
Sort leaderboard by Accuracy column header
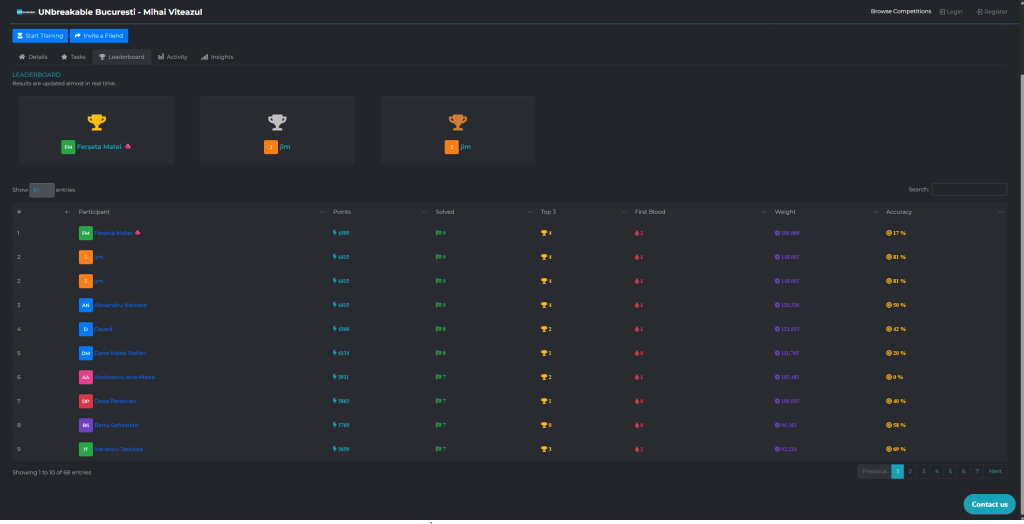[898, 212]
